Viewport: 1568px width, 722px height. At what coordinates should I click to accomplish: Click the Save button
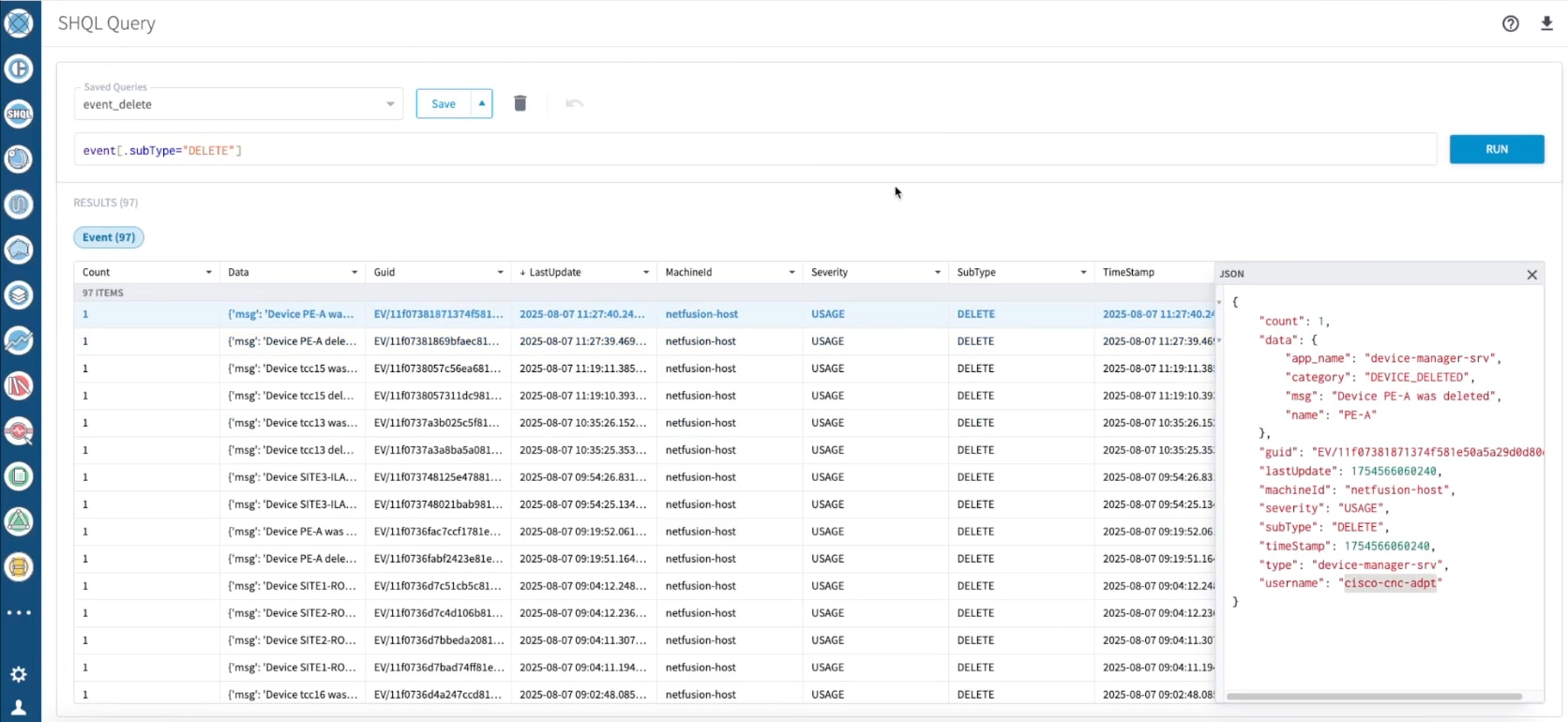point(444,103)
